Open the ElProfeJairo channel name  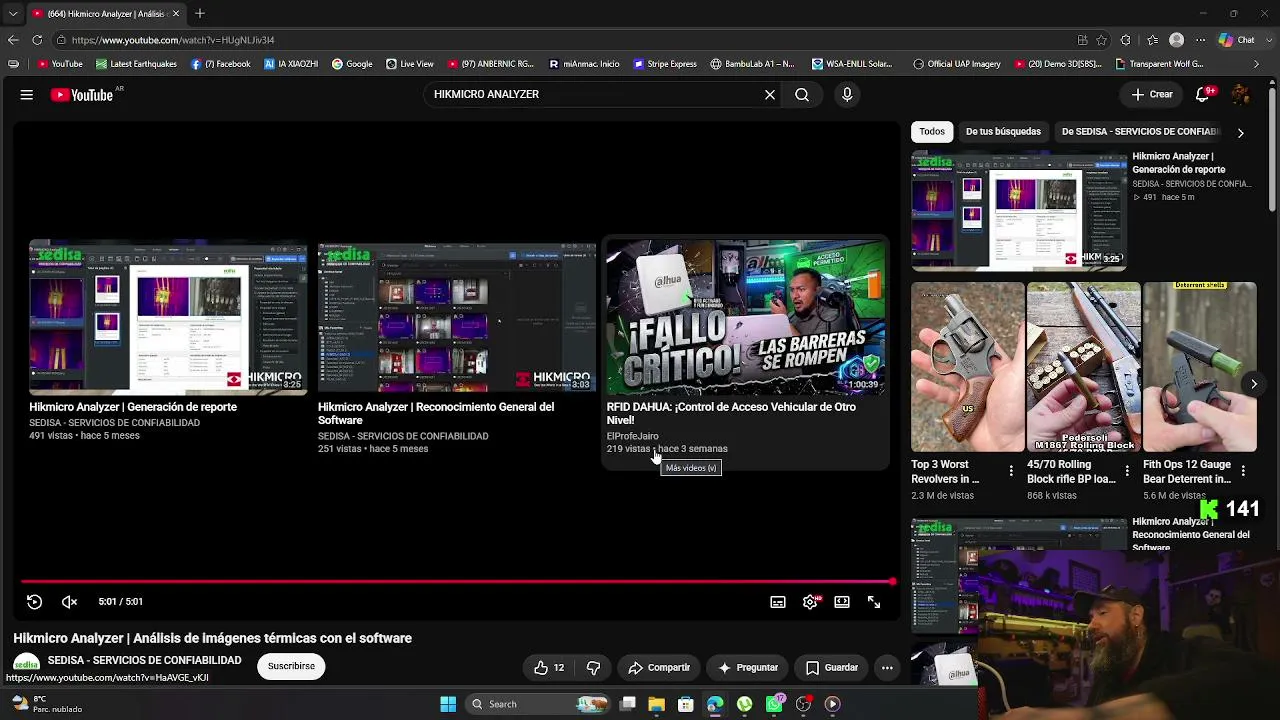point(632,436)
